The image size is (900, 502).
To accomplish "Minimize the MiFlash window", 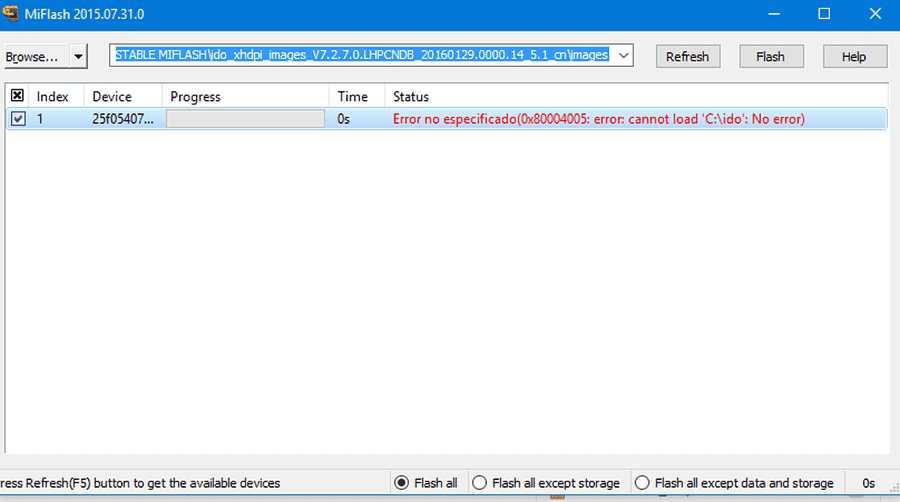I will pos(774,14).
